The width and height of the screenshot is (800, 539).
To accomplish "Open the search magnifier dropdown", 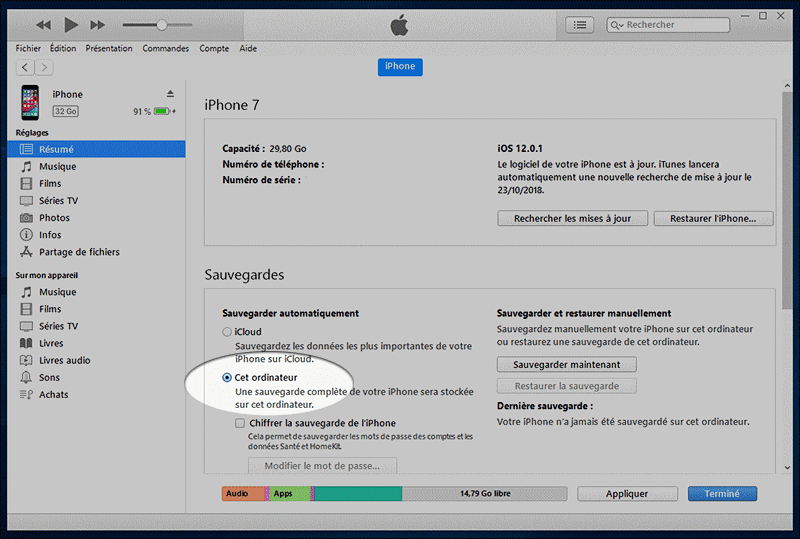I will pos(617,25).
